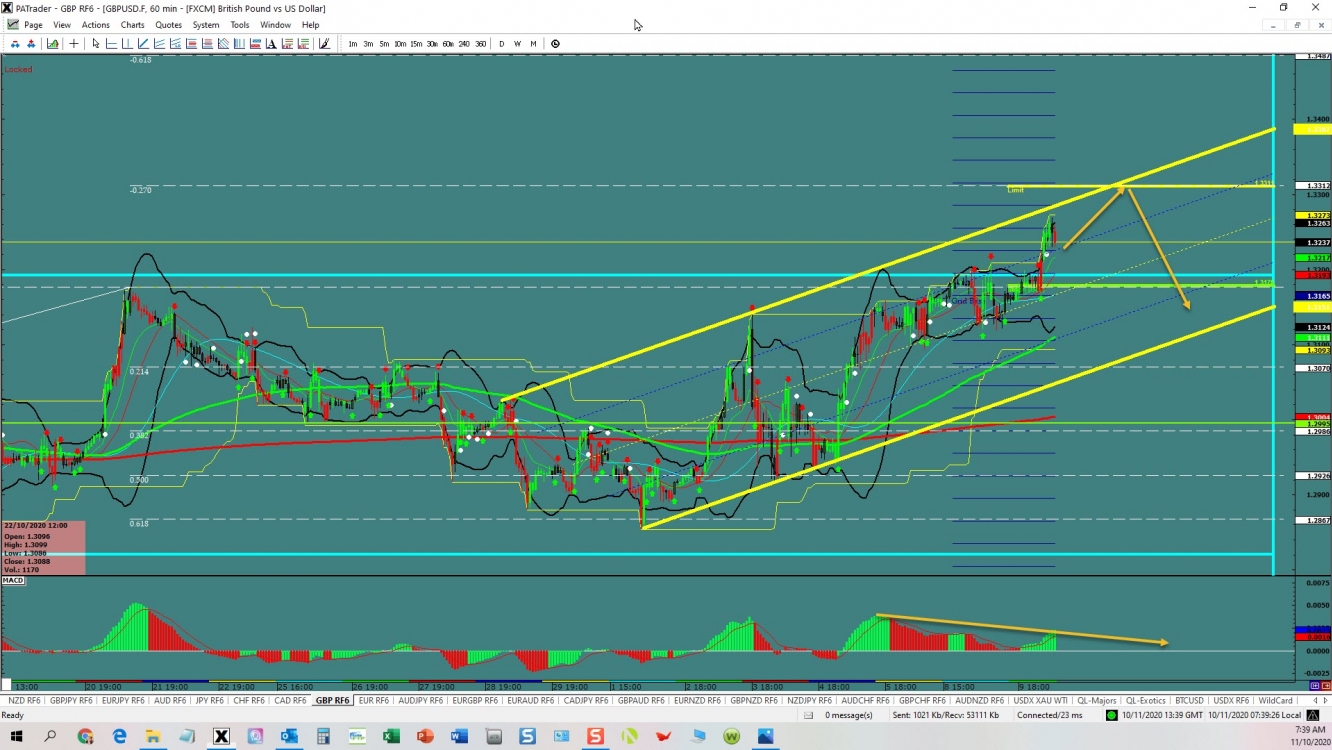Viewport: 1332px width, 750px height.
Task: Open Windows Start menu
Action: (x=15, y=736)
